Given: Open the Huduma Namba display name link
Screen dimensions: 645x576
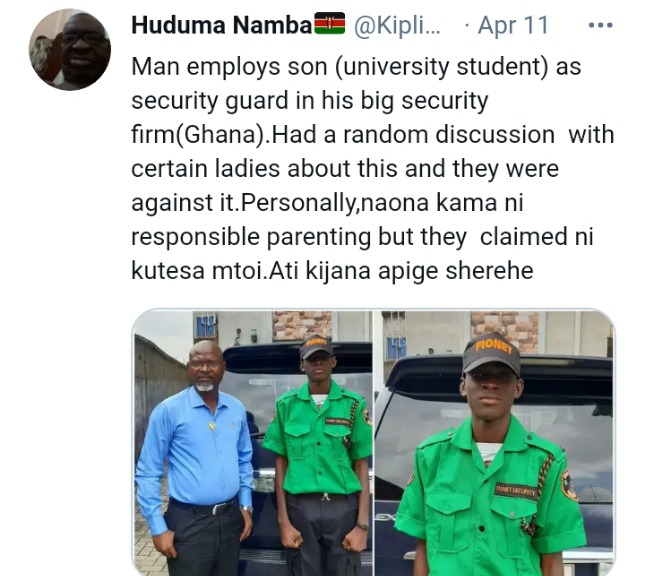Looking at the screenshot, I should click(222, 25).
